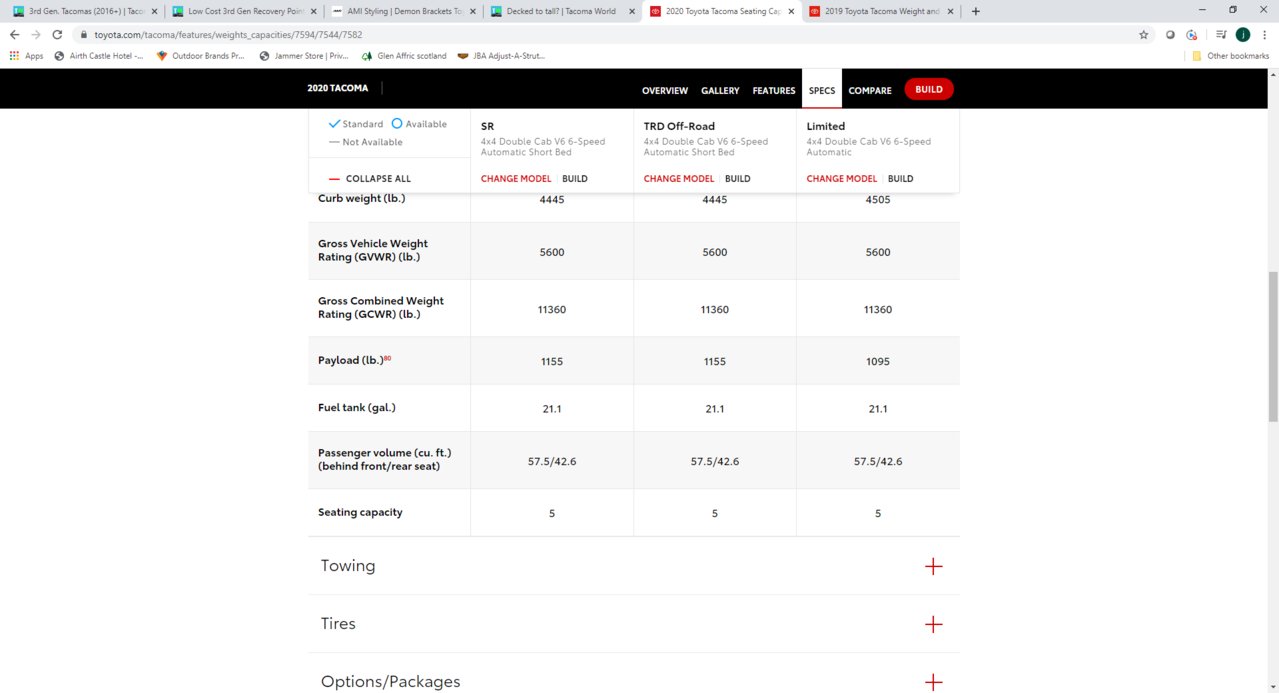1279x693 pixels.
Task: Build the Limited model
Action: (901, 179)
